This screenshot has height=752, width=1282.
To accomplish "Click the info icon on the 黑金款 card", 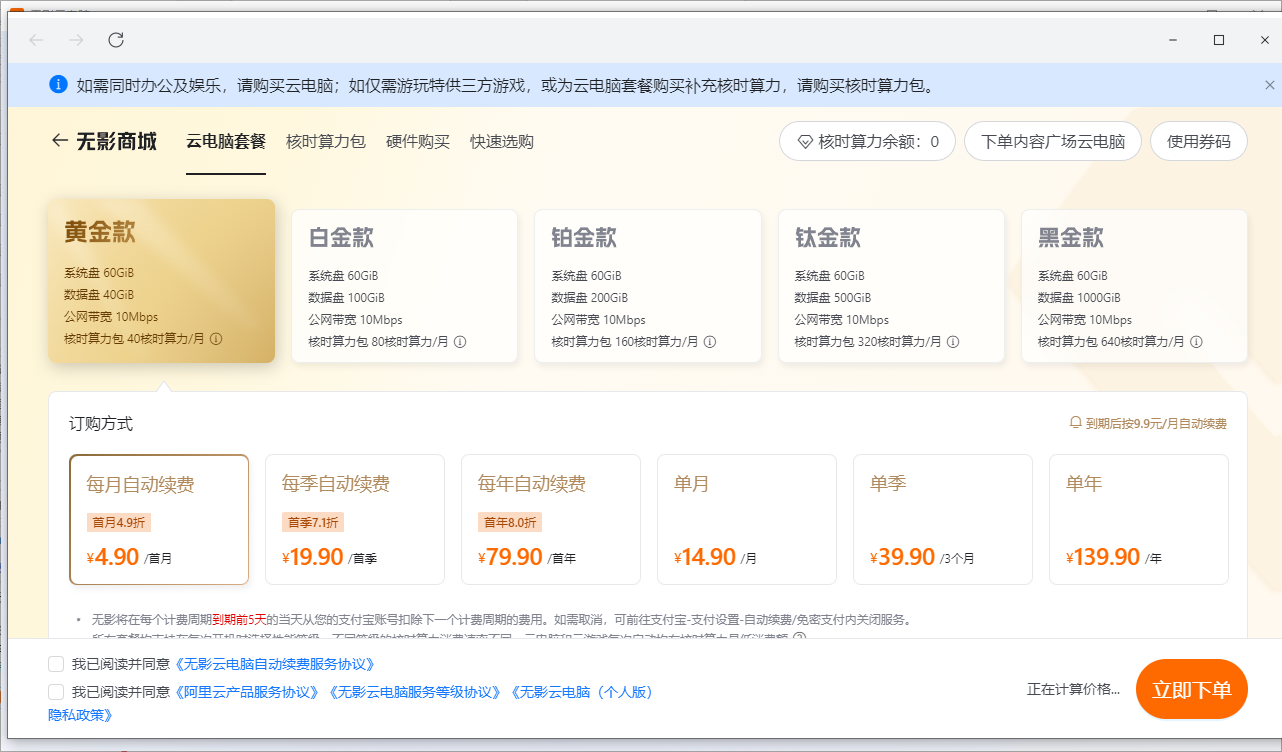I will [x=1196, y=341].
